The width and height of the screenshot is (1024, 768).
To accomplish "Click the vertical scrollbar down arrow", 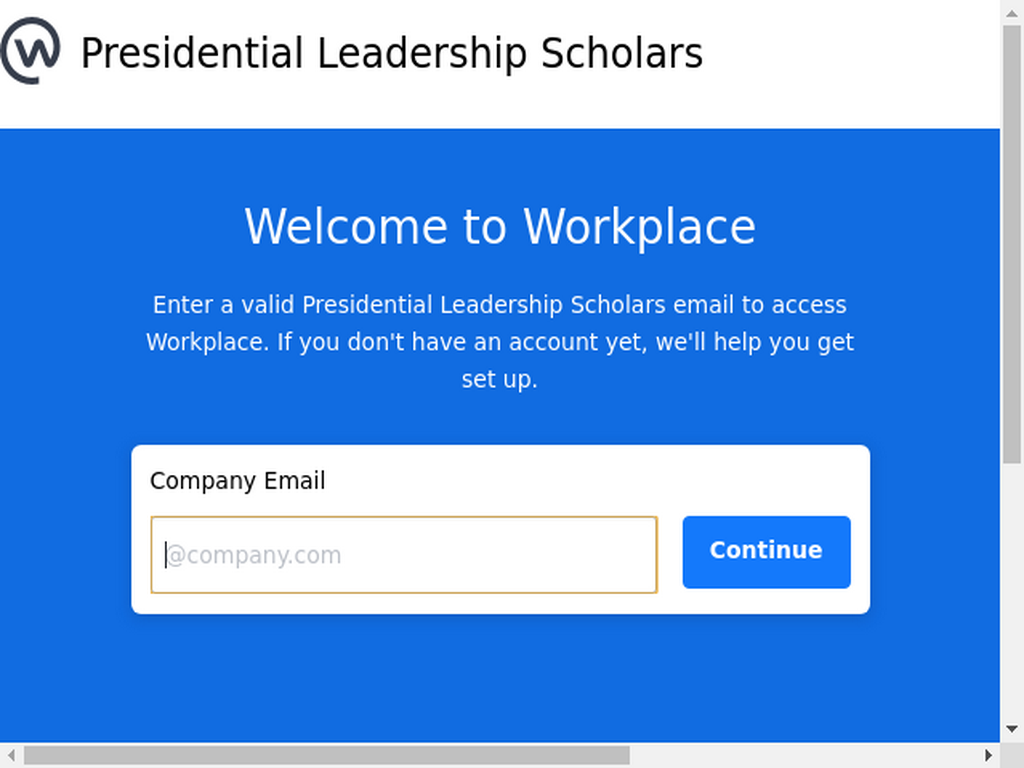I will point(1012,729).
